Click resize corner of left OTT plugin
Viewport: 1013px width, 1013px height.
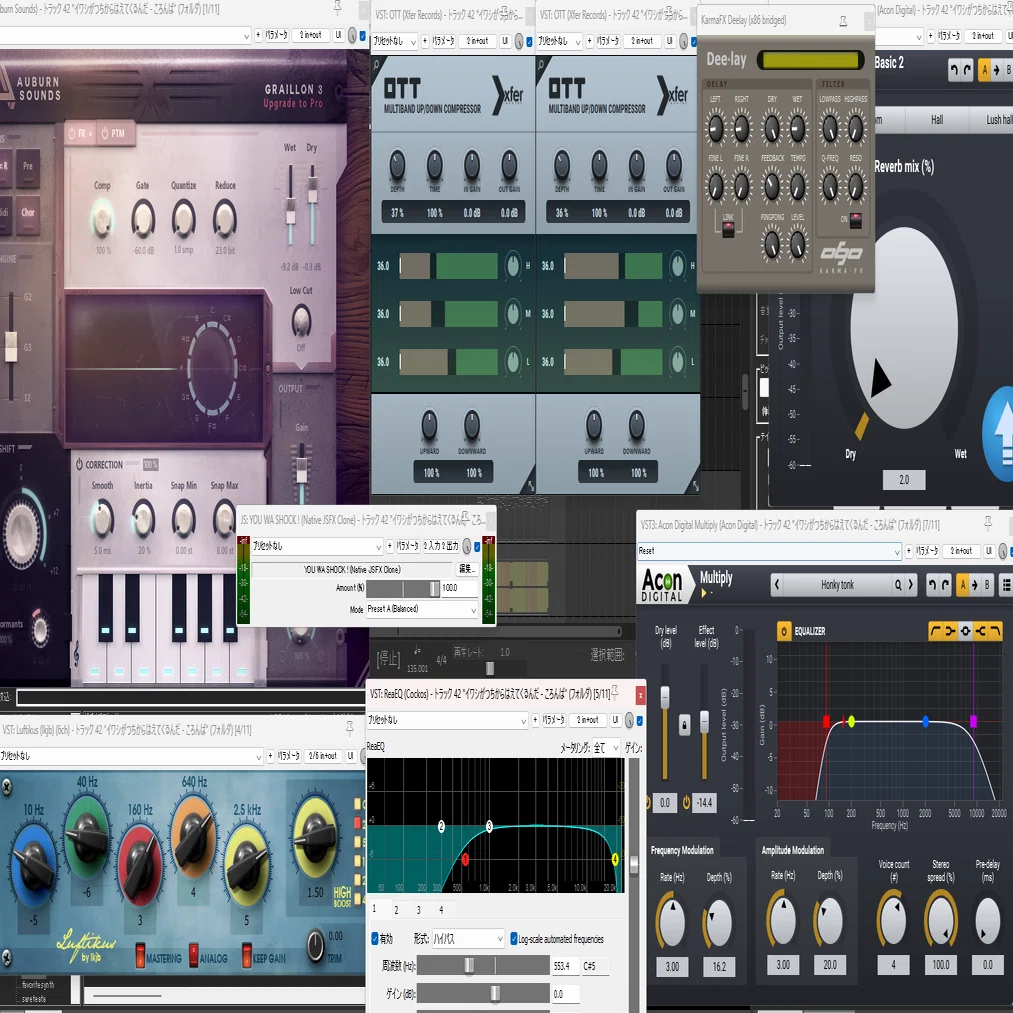coord(530,486)
